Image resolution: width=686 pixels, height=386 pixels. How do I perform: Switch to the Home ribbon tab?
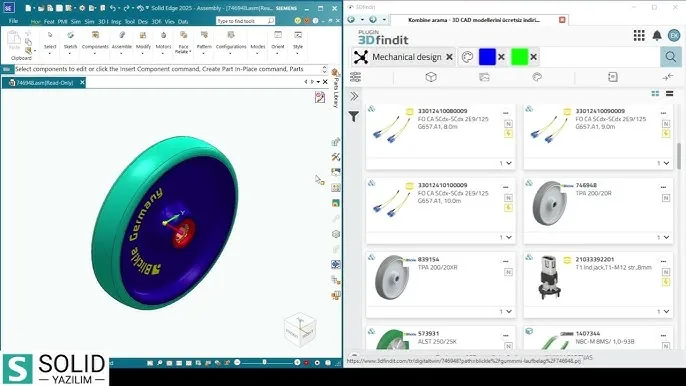coord(35,21)
